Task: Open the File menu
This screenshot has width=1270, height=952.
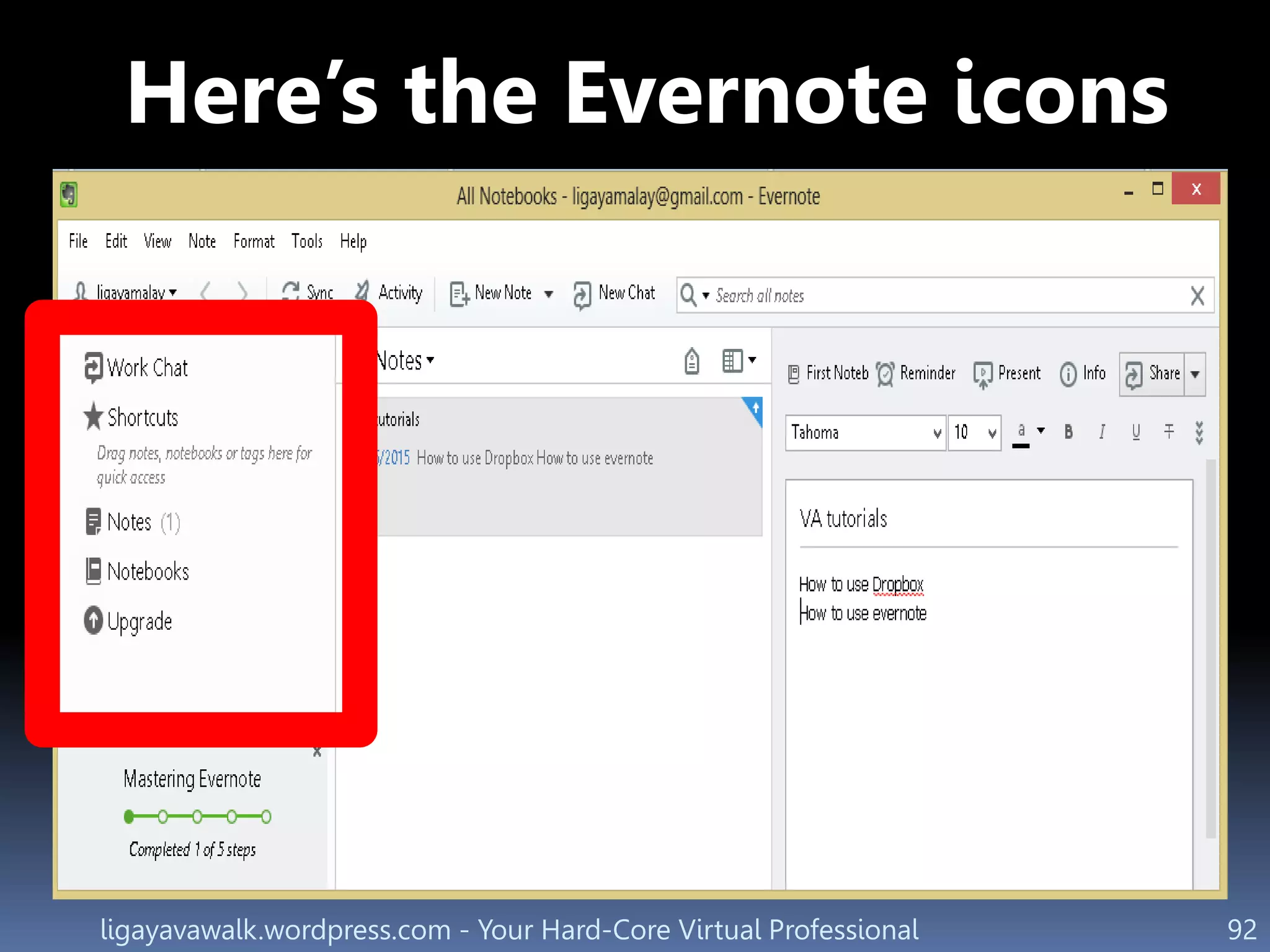Action: pyautogui.click(x=78, y=241)
